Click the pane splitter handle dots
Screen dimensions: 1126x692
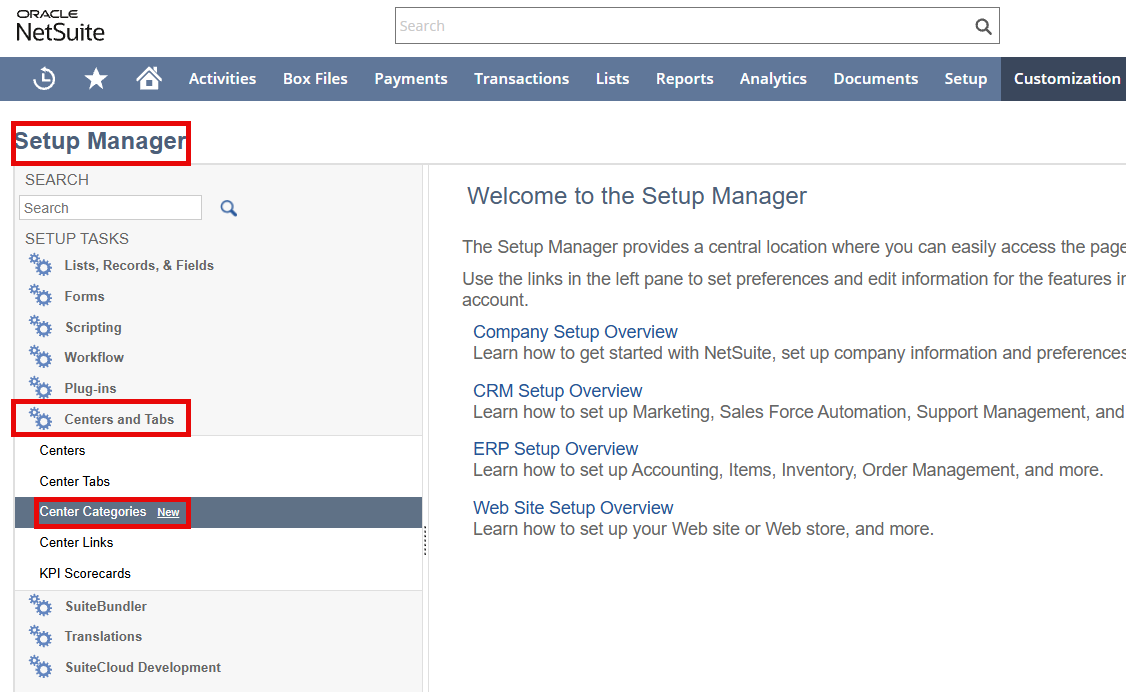(425, 540)
